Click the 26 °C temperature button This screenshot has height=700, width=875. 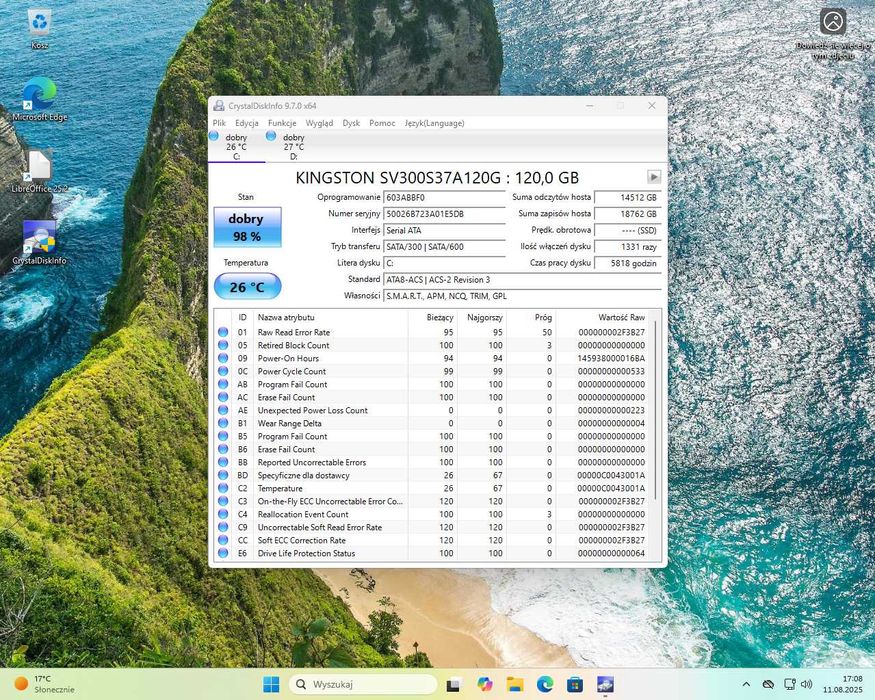[x=247, y=287]
